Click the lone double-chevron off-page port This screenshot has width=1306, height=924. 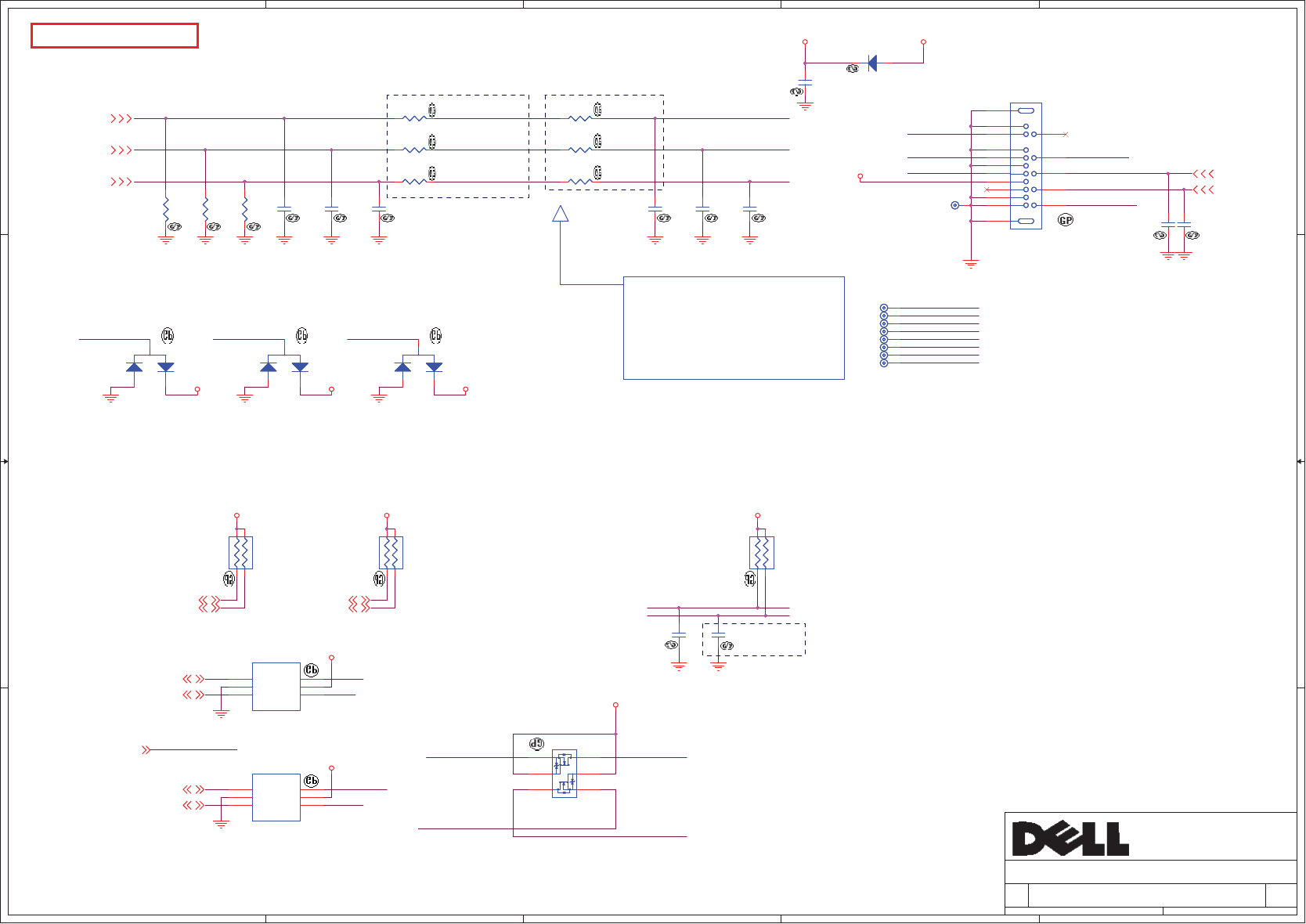[146, 750]
